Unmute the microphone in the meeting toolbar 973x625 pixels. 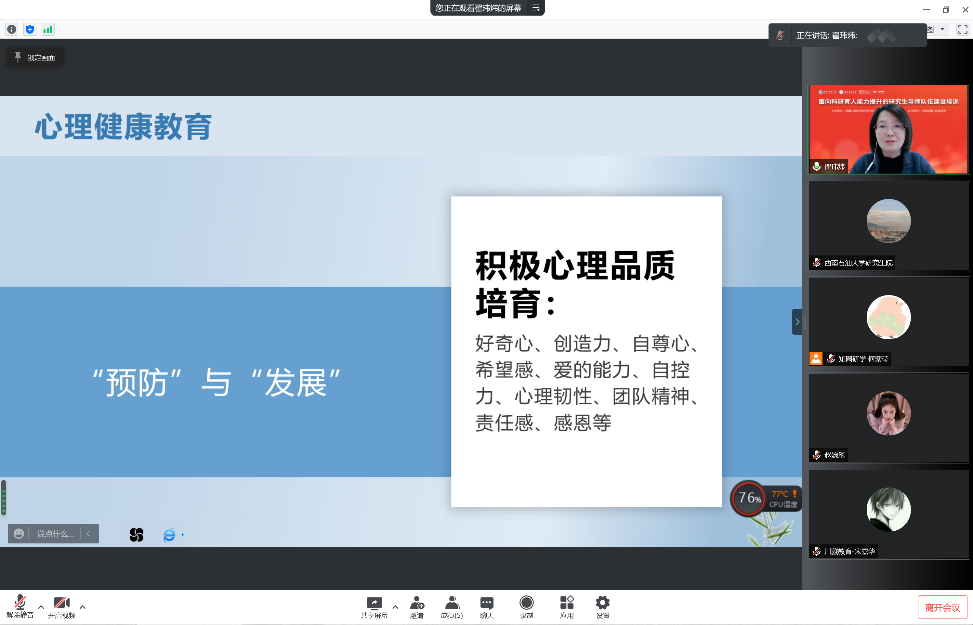(19, 602)
